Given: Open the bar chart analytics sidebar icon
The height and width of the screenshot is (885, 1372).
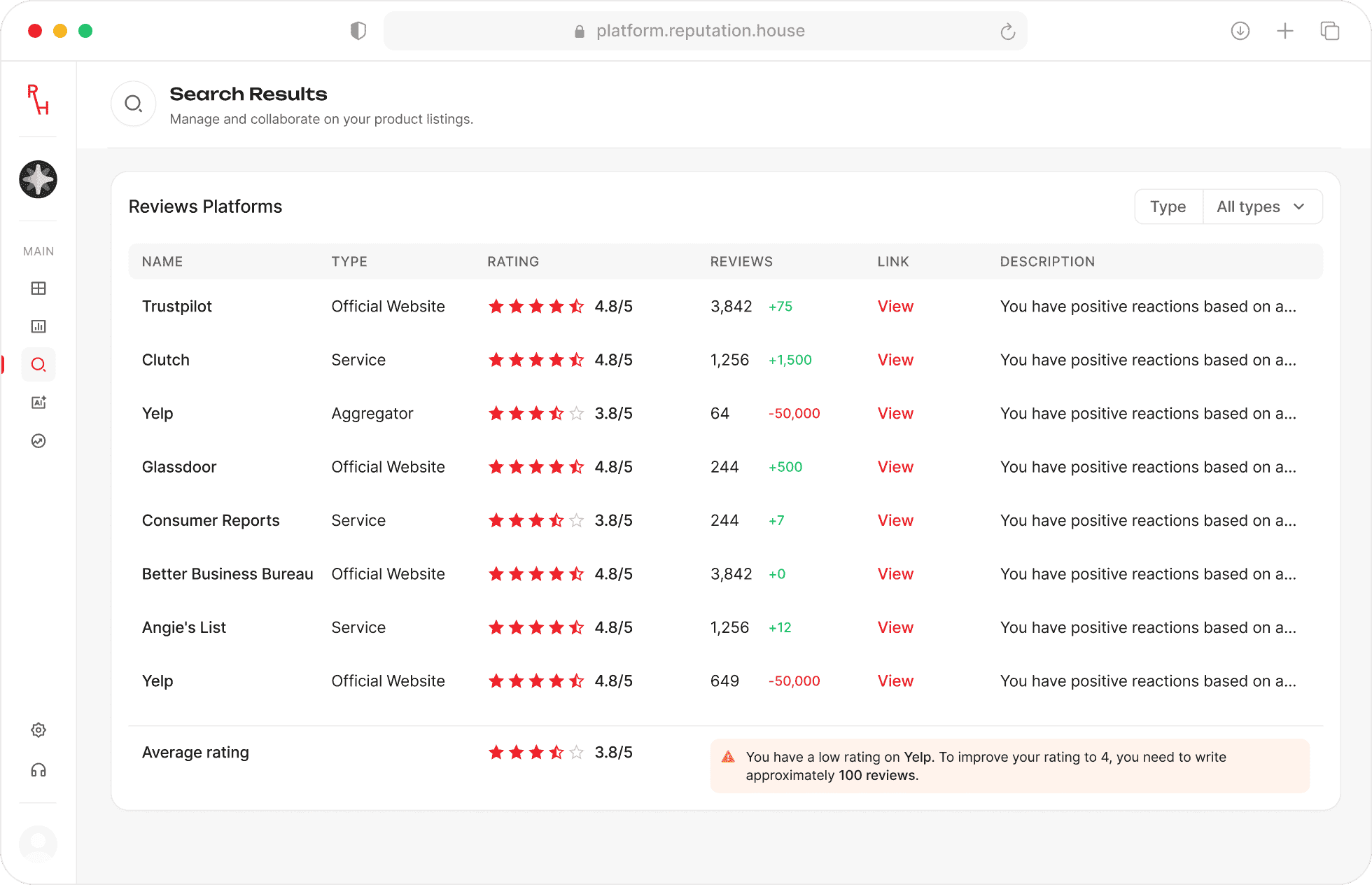Looking at the screenshot, I should pyautogui.click(x=38, y=326).
